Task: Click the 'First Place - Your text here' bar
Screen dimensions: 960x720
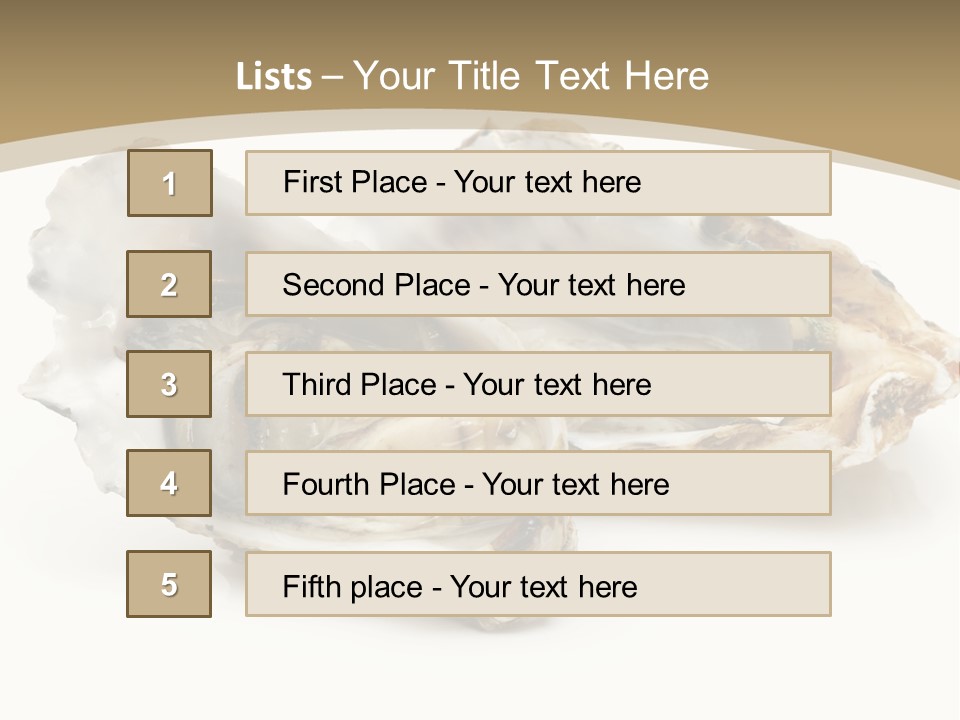Action: pos(538,183)
